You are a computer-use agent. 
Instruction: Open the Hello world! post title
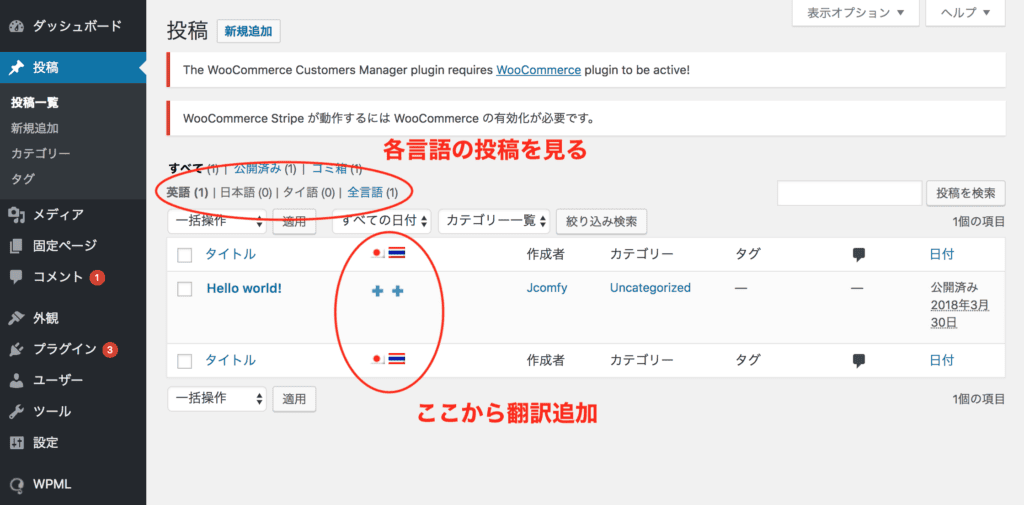point(244,287)
